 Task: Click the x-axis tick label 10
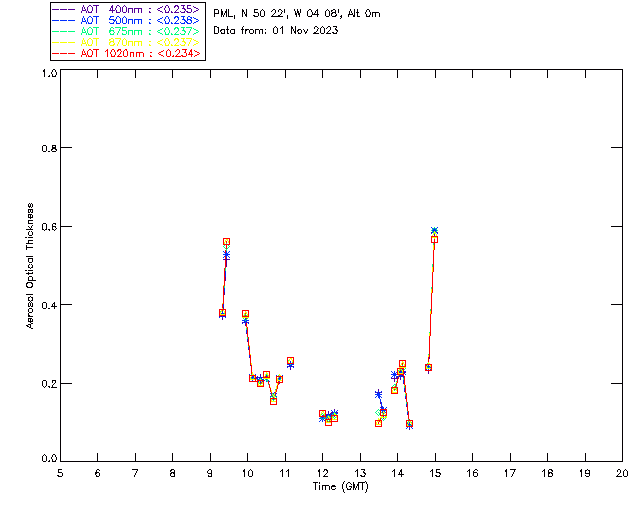[x=247, y=473]
